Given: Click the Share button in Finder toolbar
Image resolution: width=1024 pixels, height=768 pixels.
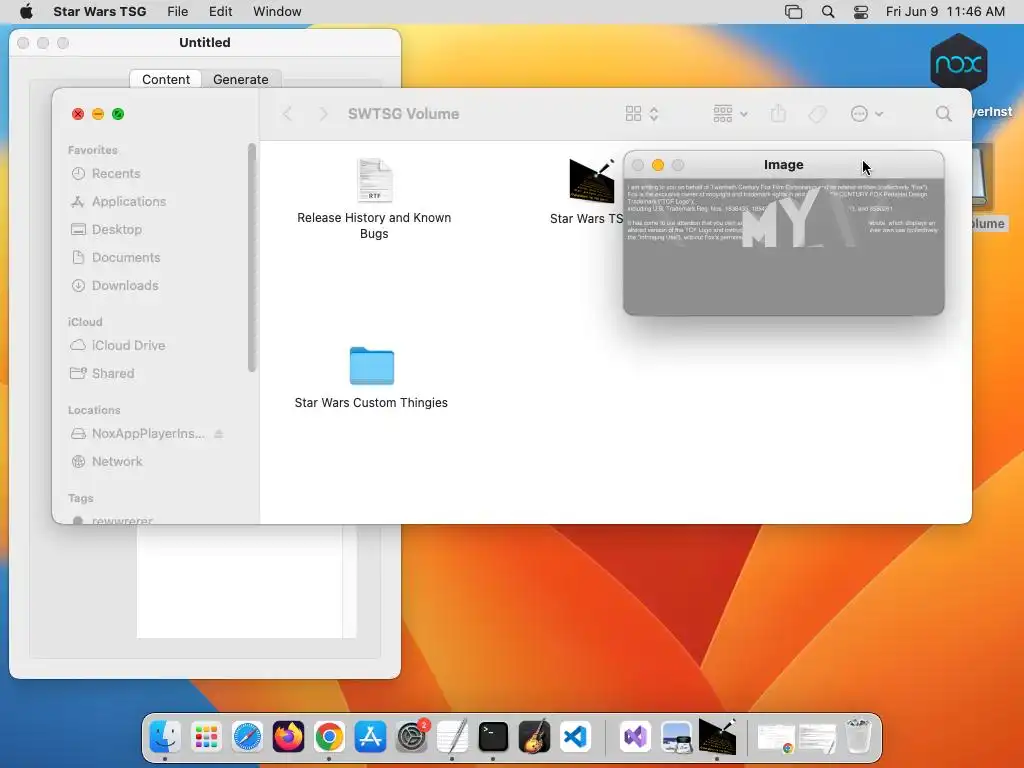Looking at the screenshot, I should pos(778,114).
